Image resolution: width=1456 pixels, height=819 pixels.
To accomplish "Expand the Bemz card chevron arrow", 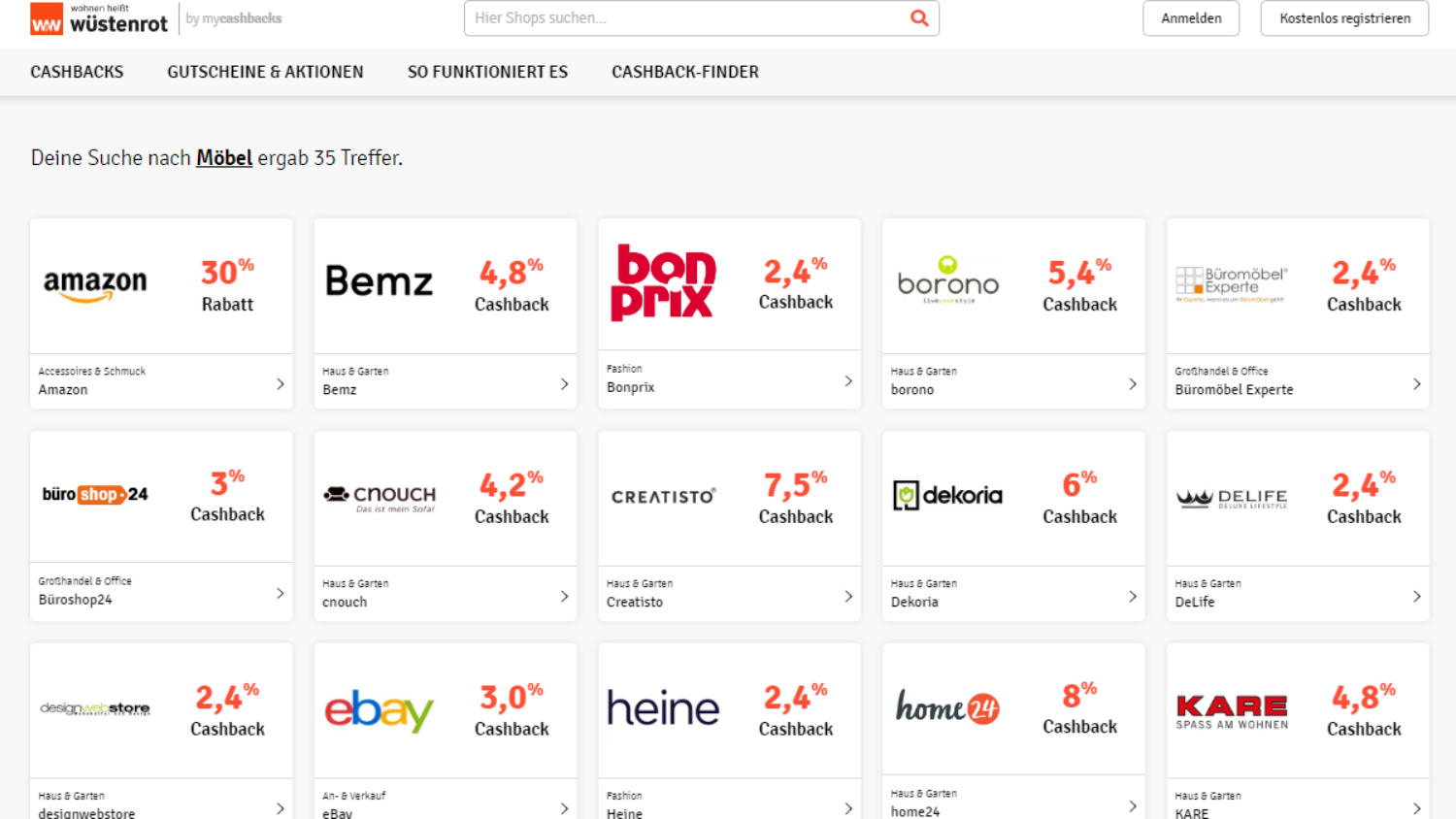I will coord(564,384).
